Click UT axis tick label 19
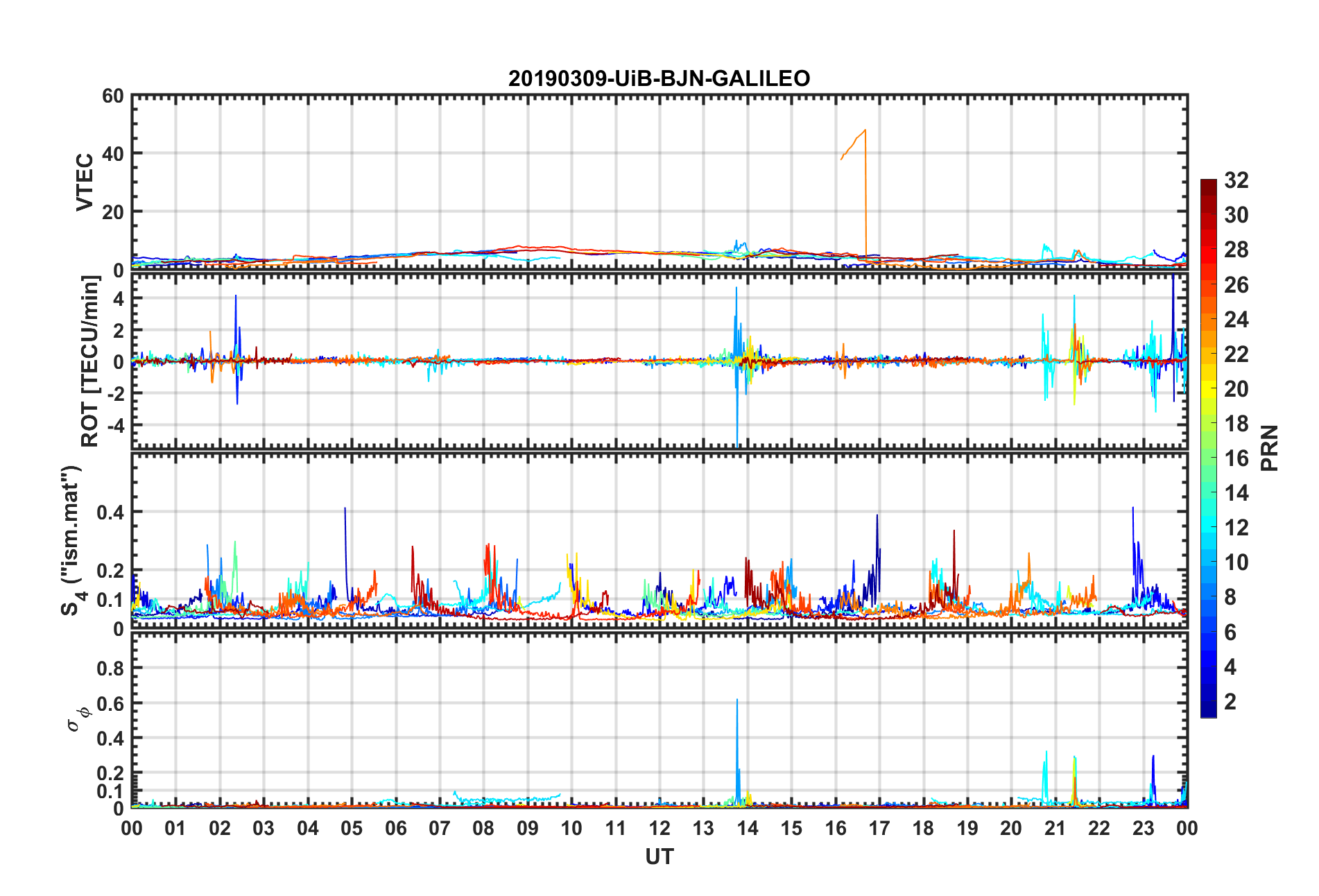 (x=967, y=828)
